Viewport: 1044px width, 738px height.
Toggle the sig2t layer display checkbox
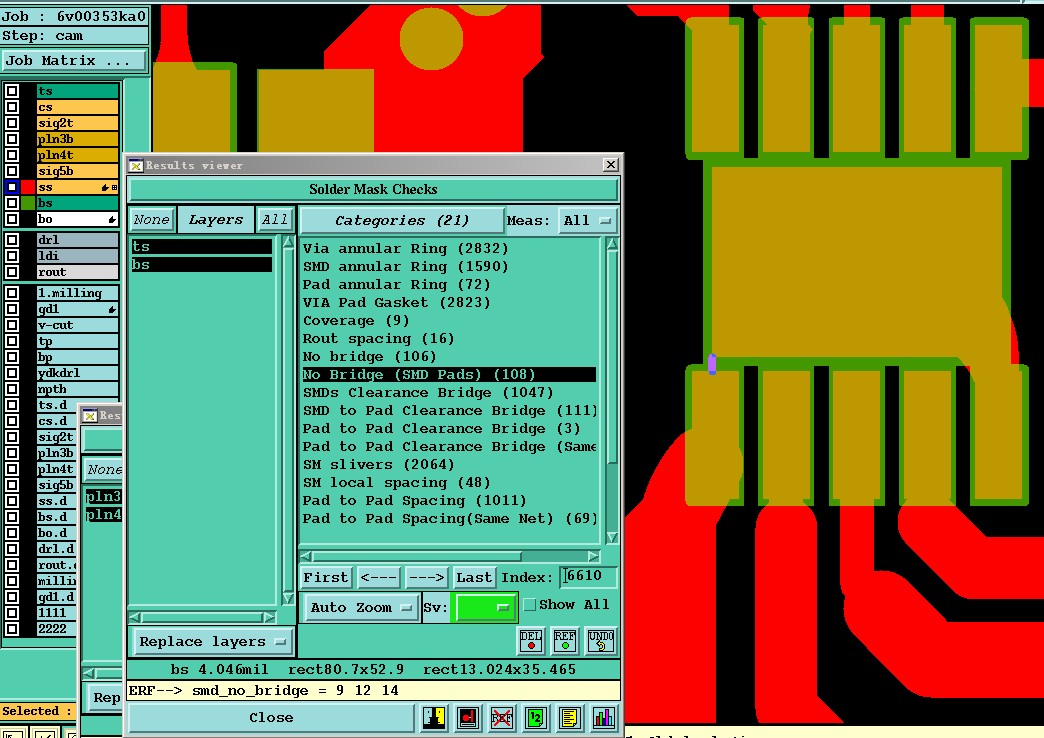12,123
